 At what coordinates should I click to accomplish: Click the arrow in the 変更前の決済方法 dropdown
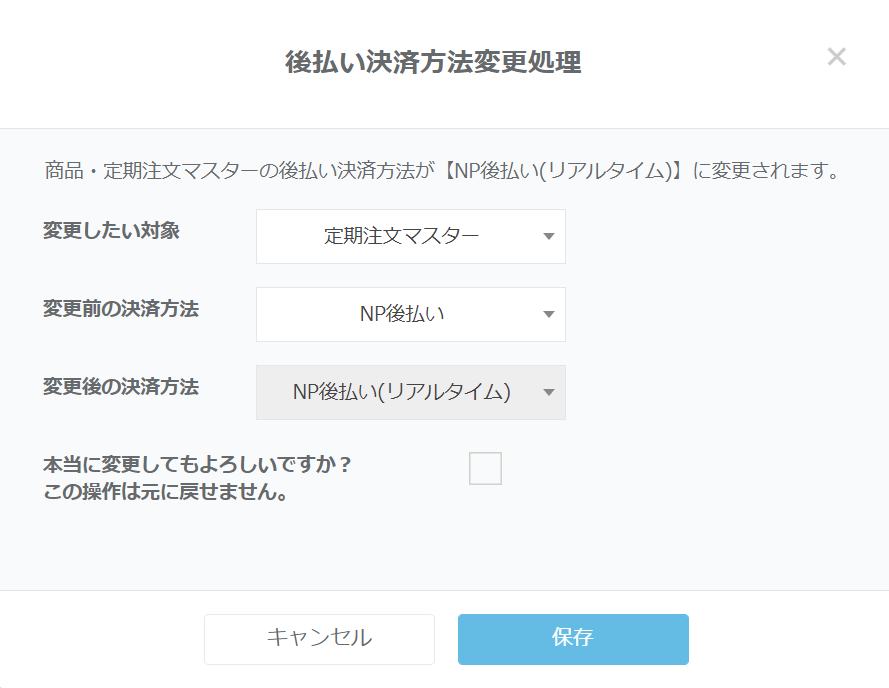tap(548, 315)
